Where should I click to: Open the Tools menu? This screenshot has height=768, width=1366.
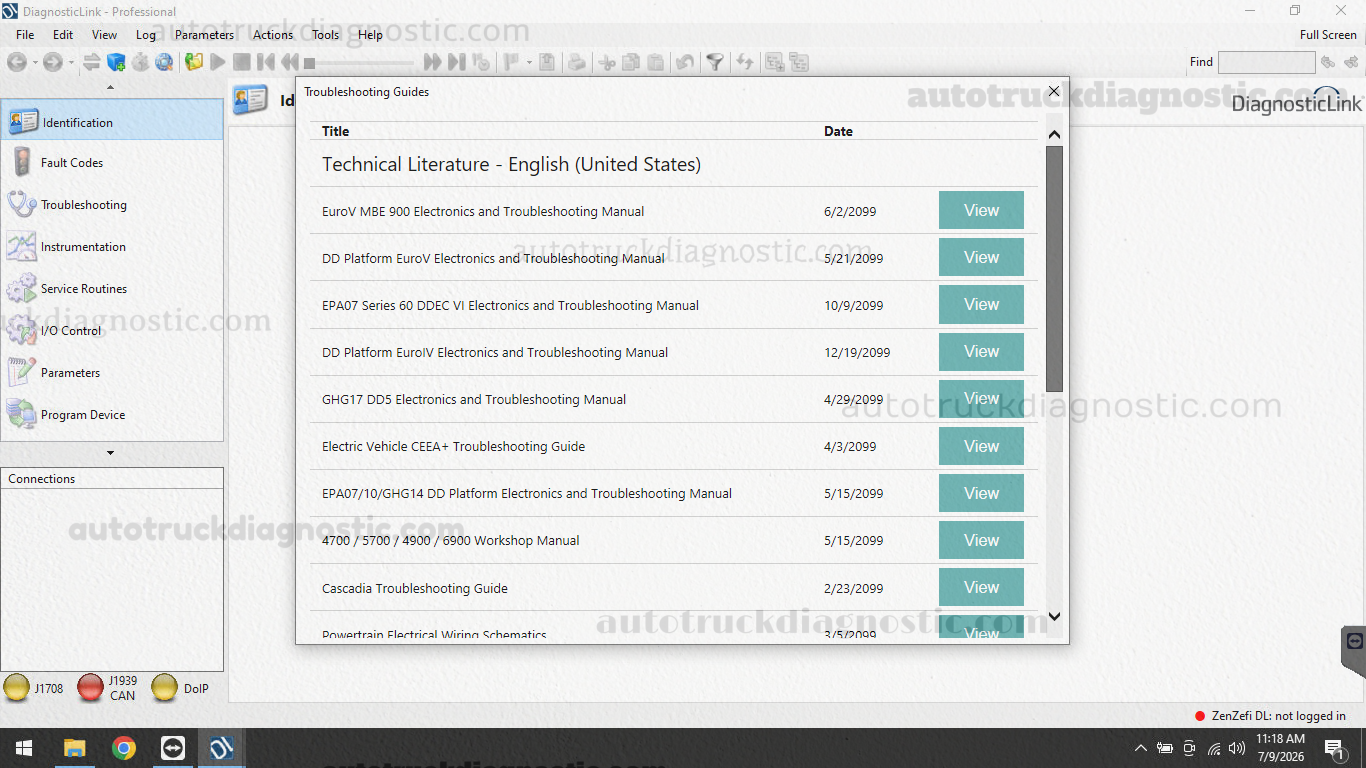(x=325, y=34)
